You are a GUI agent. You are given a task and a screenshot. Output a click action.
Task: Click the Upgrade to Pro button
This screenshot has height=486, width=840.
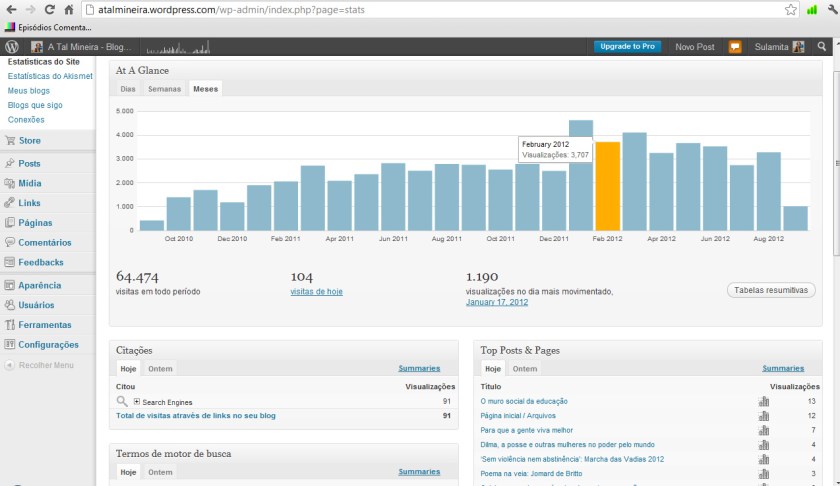[627, 47]
